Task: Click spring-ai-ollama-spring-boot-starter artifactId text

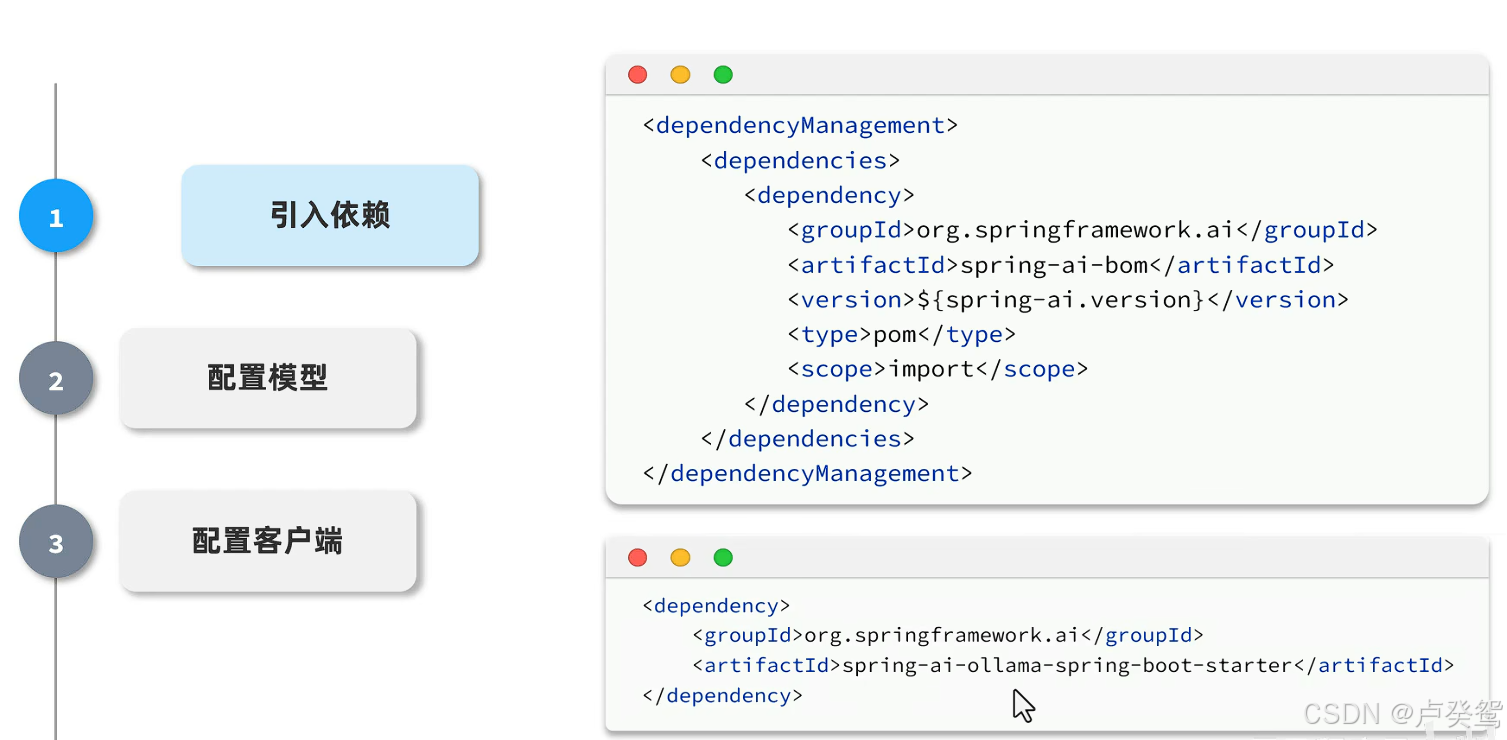Action: (x=1067, y=665)
